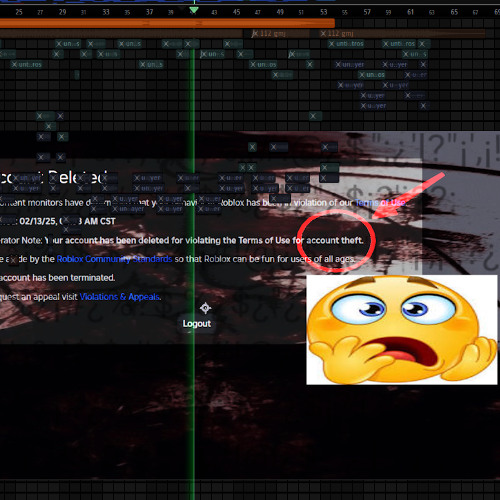Viewport: 500px width, 500px height.
Task: Jump to bar 33 on the timeline ruler
Action: (106, 12)
